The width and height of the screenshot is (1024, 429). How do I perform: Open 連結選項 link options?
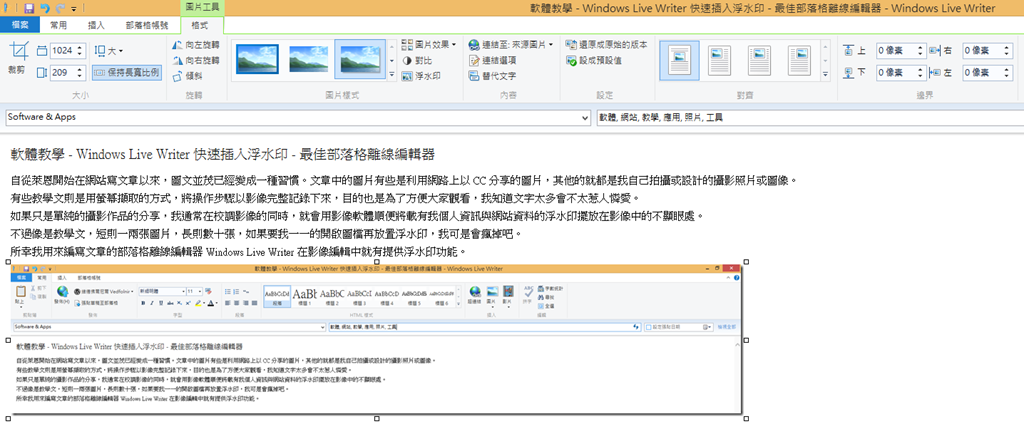493,60
